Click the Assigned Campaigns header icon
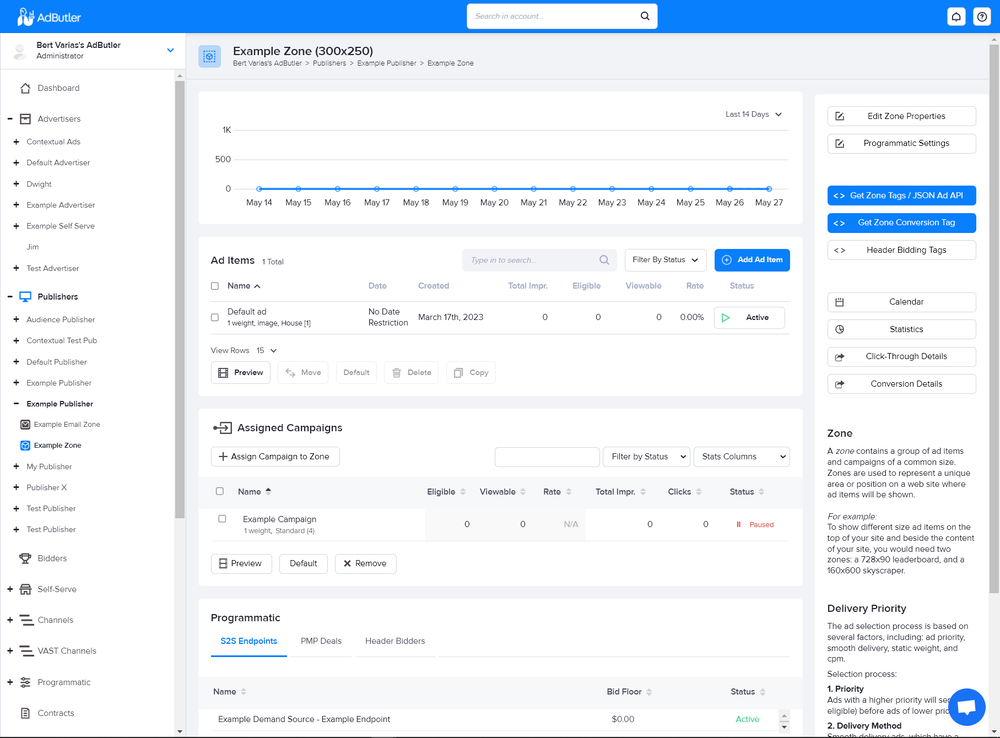Screen dimensions: 1000x738 [222, 428]
